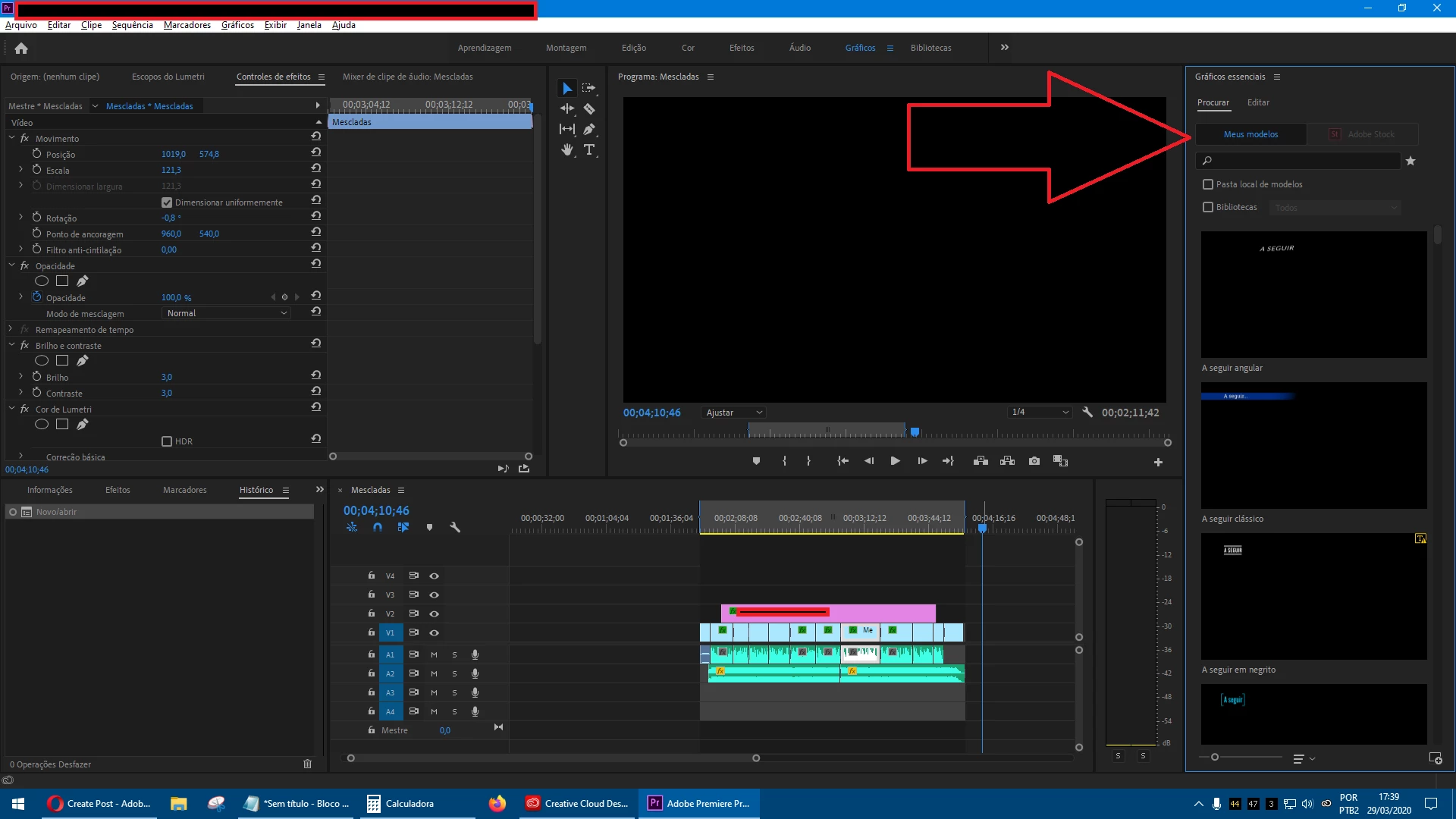Toggle snap magnet in timeline

point(378,527)
